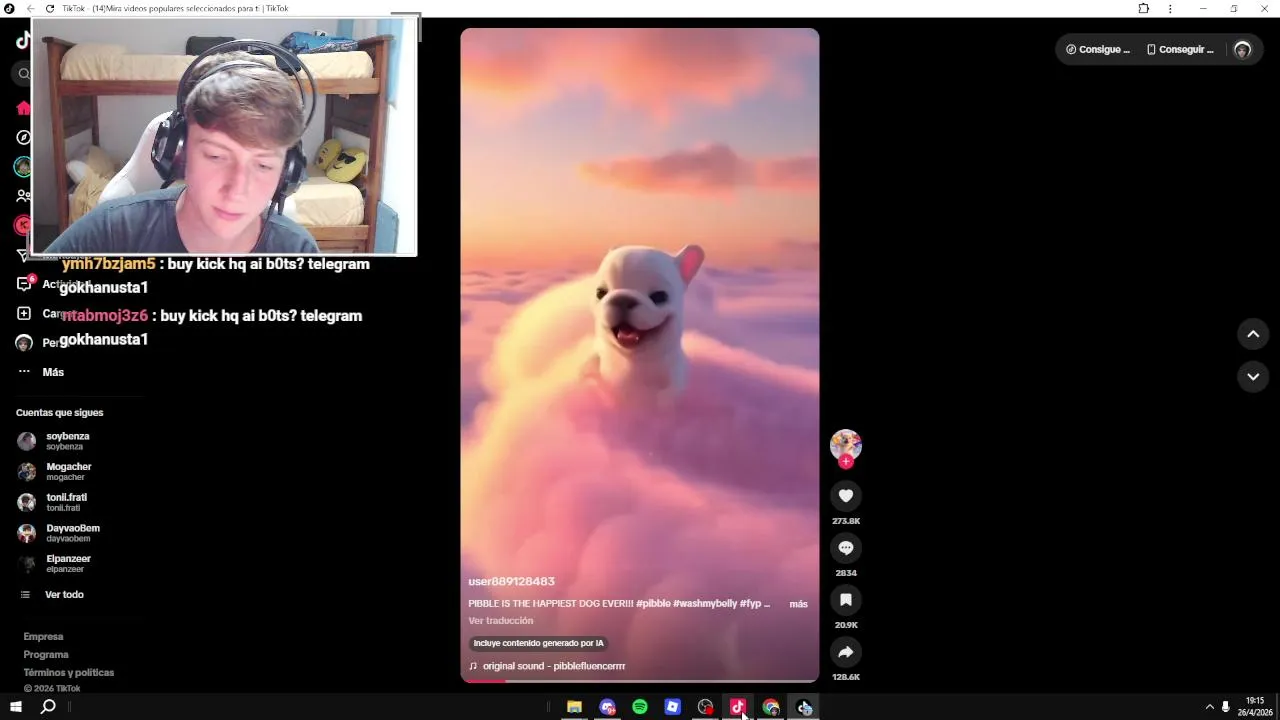Open the Activity inbox icon
The image size is (1280, 720).
tap(24, 284)
